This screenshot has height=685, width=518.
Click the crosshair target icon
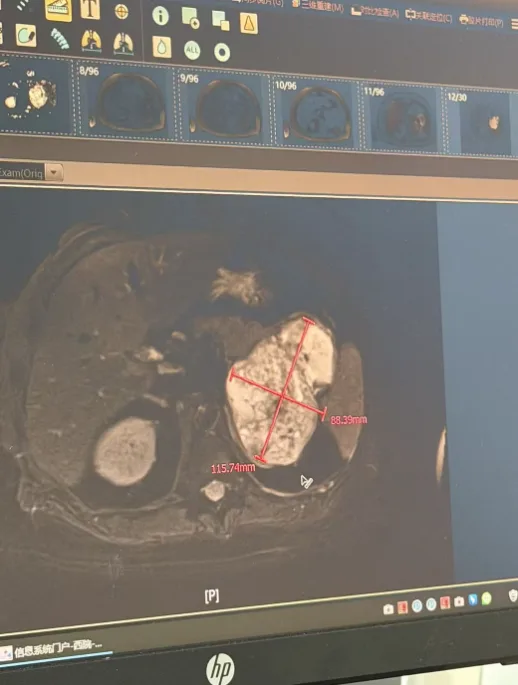pos(121,11)
